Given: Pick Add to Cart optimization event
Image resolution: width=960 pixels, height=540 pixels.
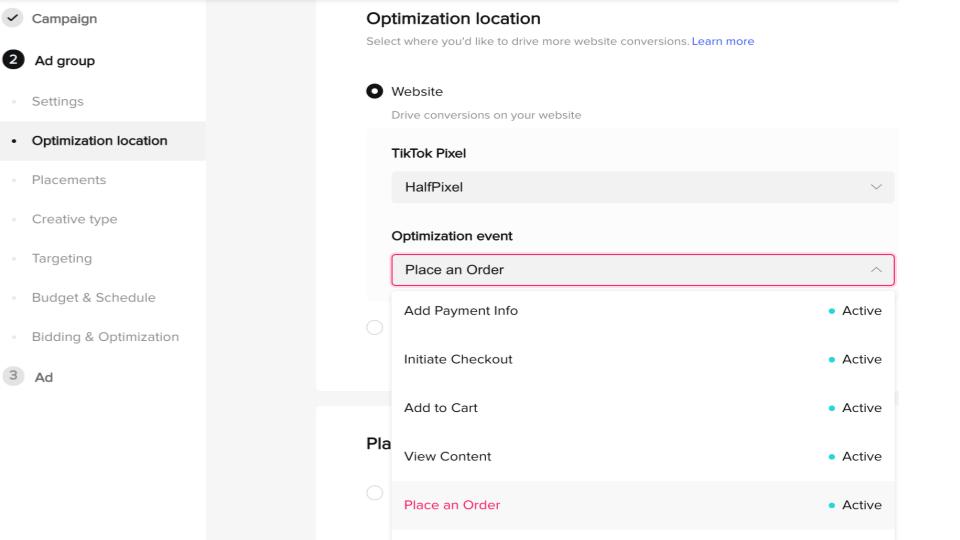Looking at the screenshot, I should coord(643,408).
